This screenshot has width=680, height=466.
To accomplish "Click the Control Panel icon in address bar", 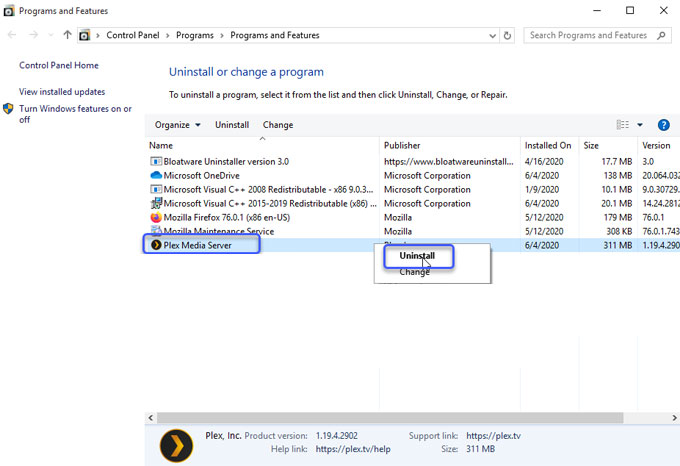I will point(85,35).
